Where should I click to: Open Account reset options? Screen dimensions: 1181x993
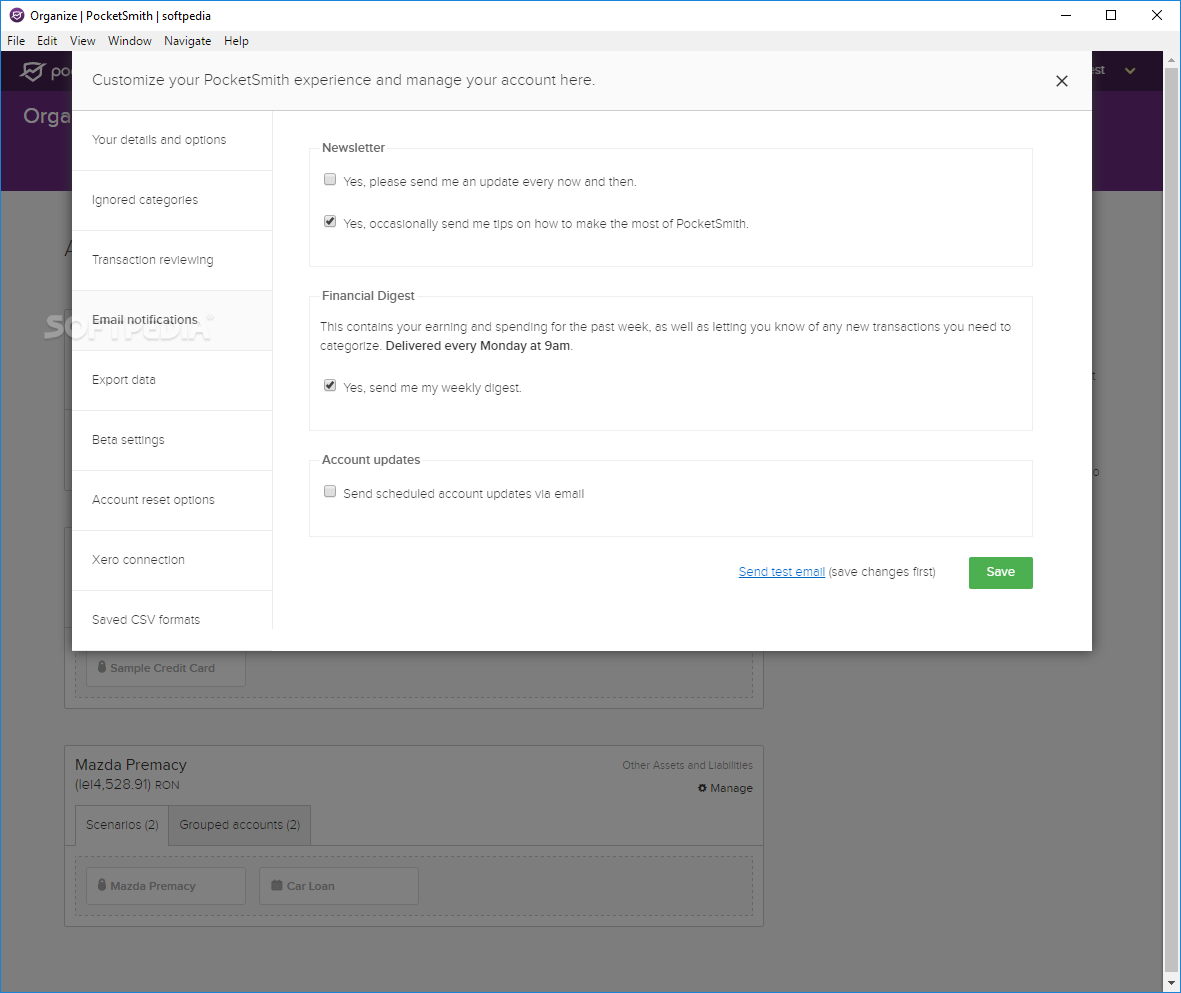(x=172, y=500)
